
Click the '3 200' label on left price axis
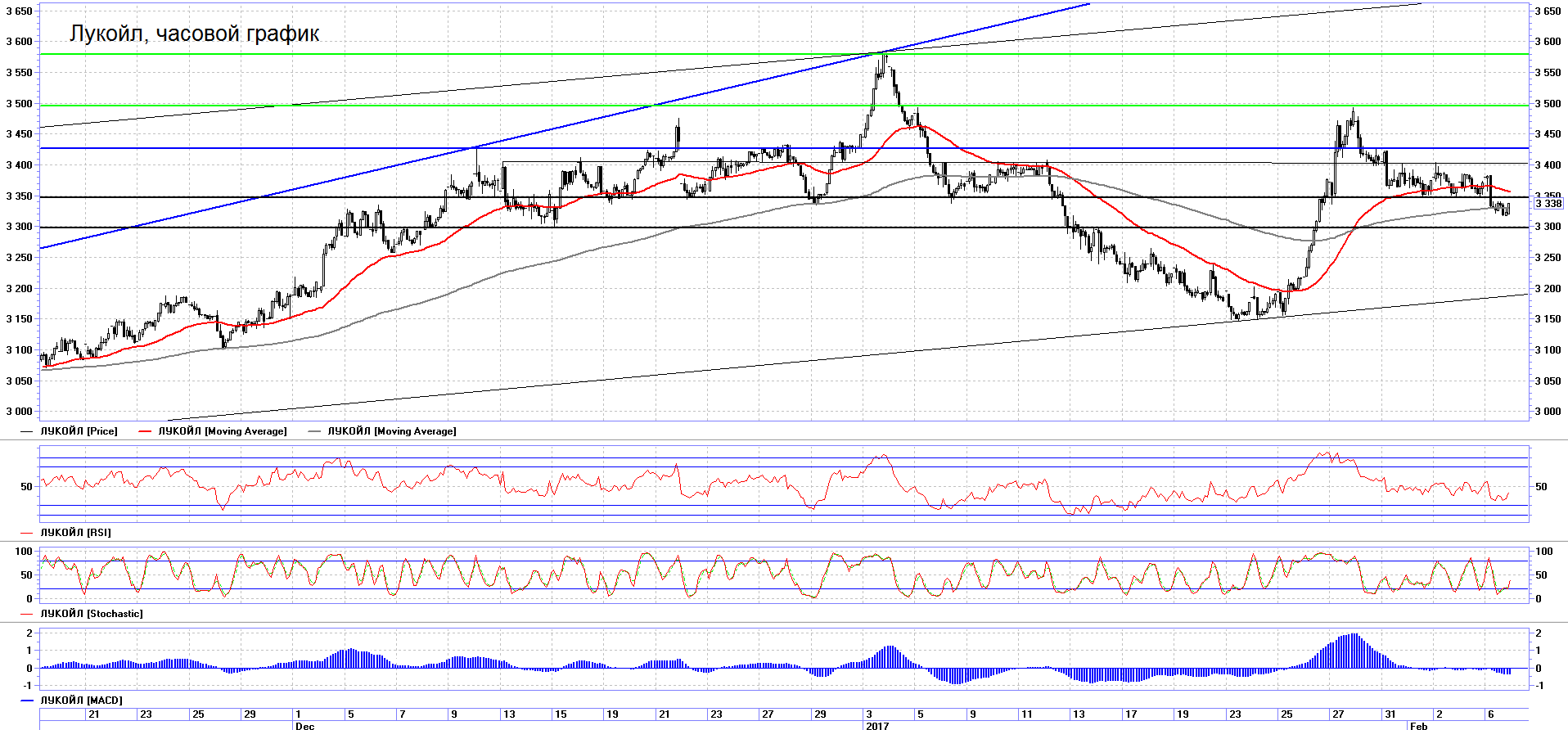click(19, 289)
